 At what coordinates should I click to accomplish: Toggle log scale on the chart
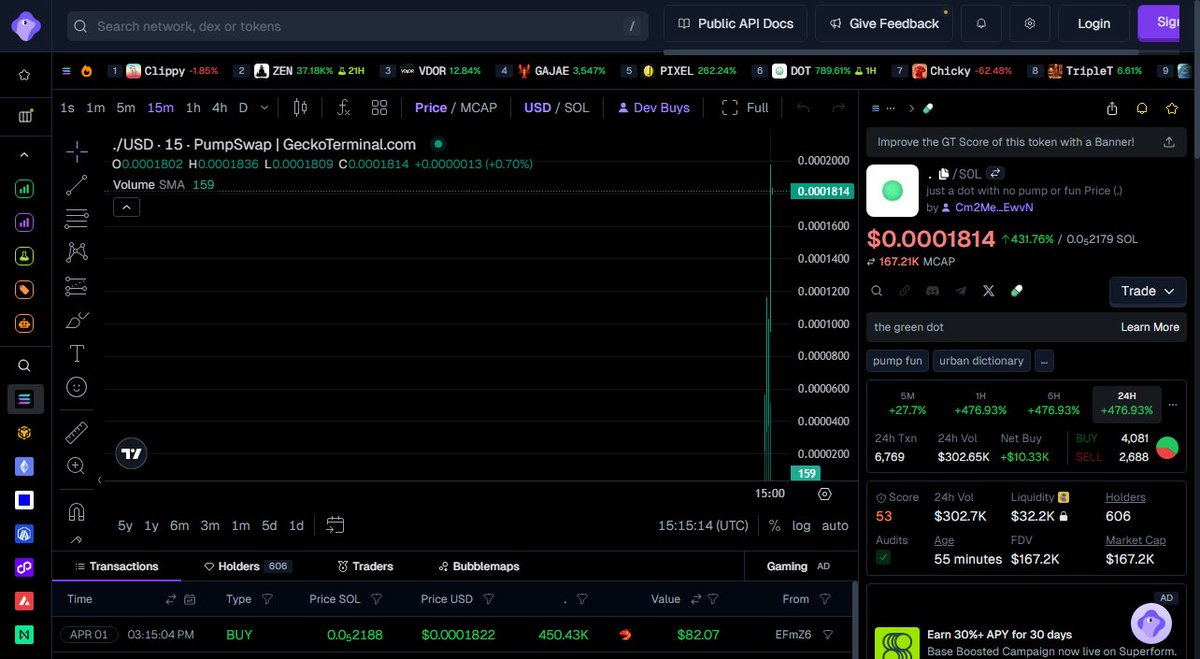click(802, 525)
